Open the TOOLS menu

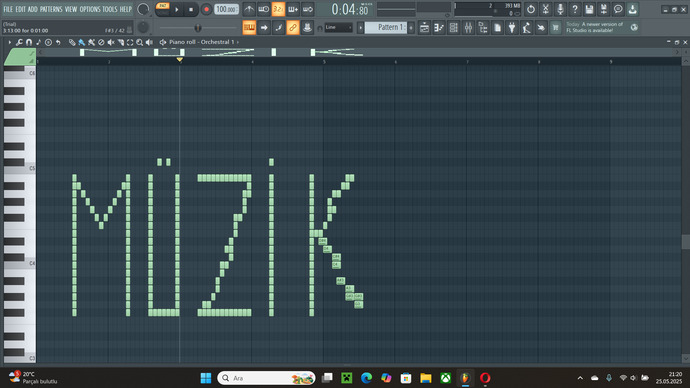[110, 9]
